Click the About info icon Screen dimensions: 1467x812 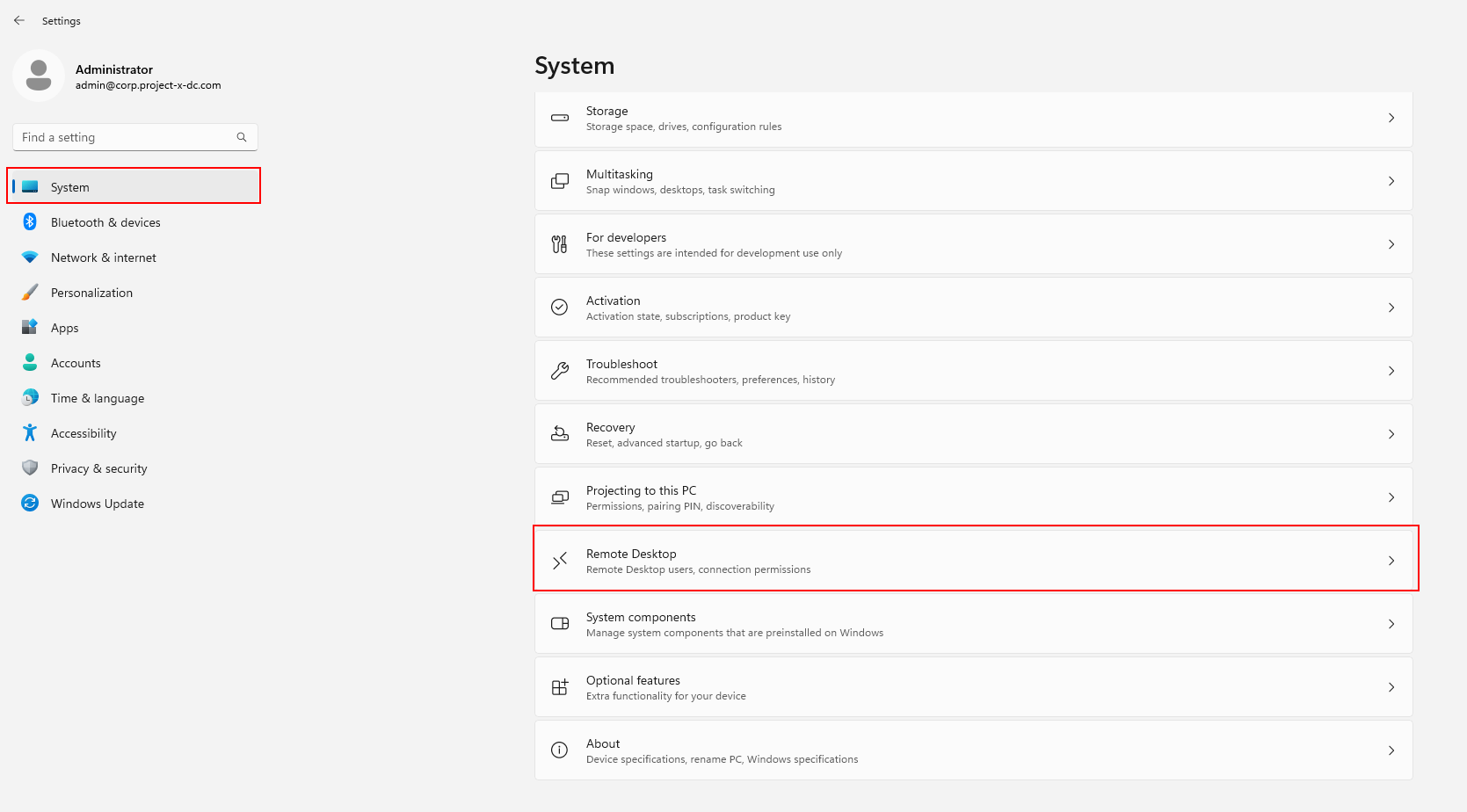tap(560, 750)
